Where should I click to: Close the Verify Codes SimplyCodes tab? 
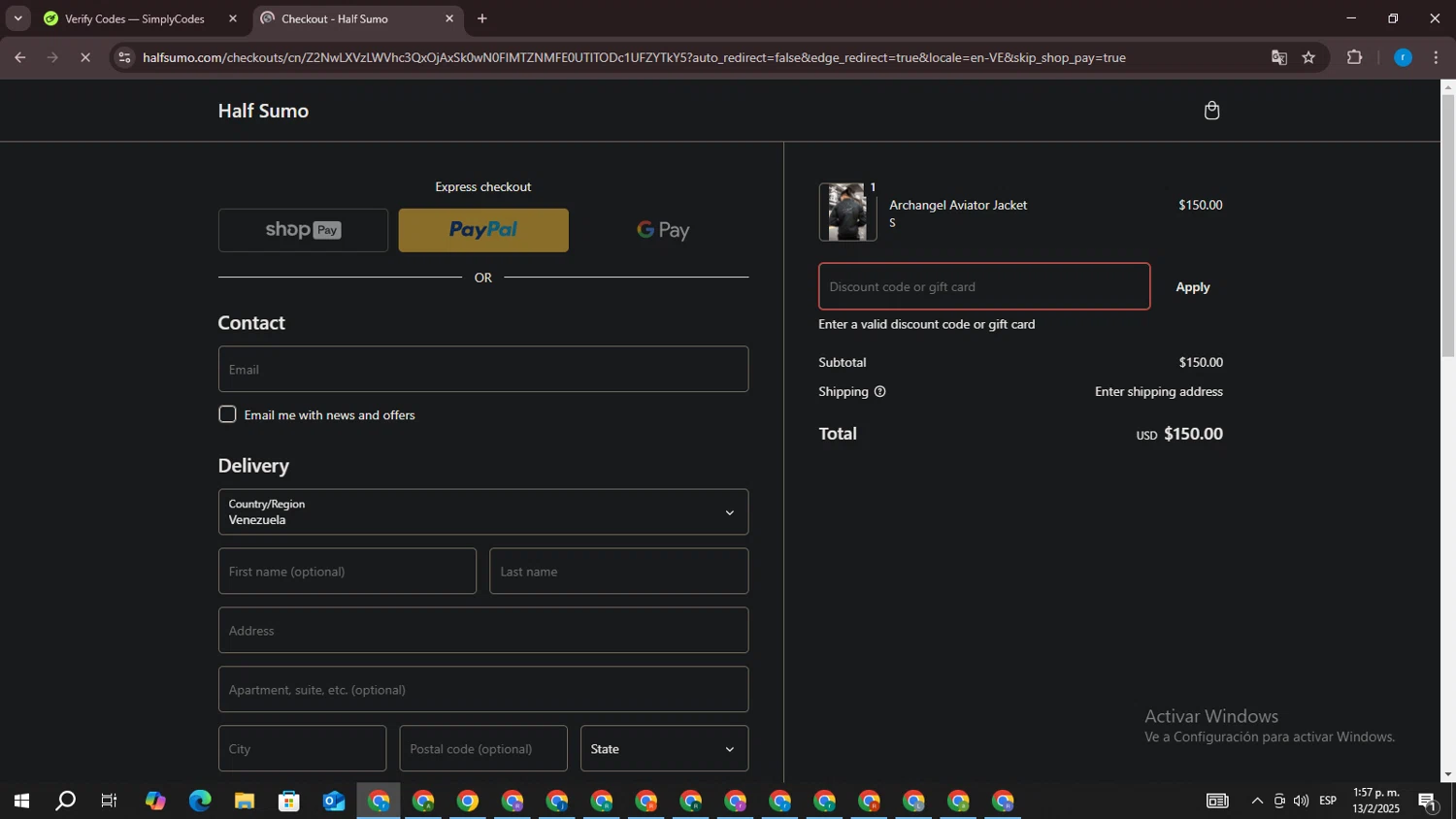232,18
